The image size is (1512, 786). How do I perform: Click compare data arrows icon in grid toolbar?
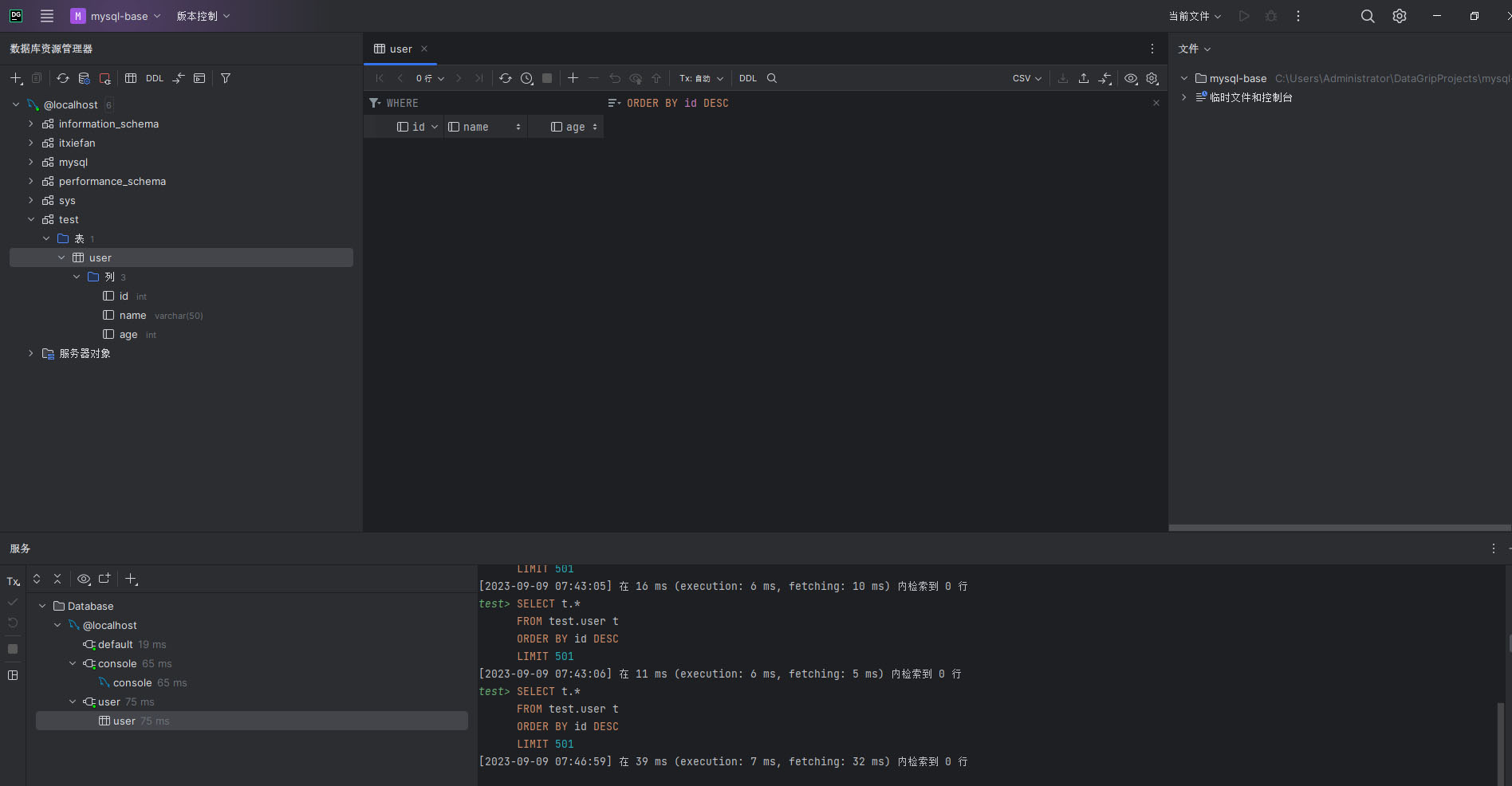pyautogui.click(x=1104, y=78)
